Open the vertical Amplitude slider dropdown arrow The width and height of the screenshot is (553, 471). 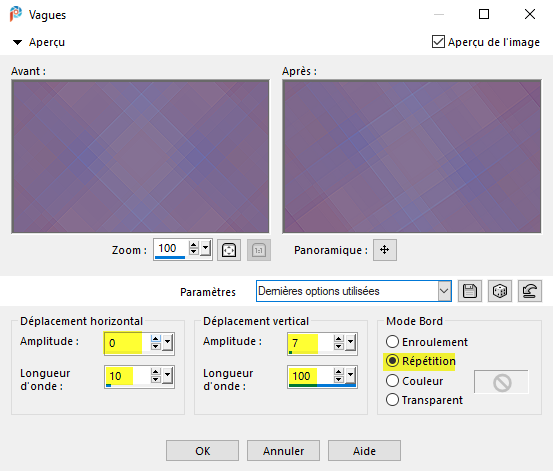point(350,342)
